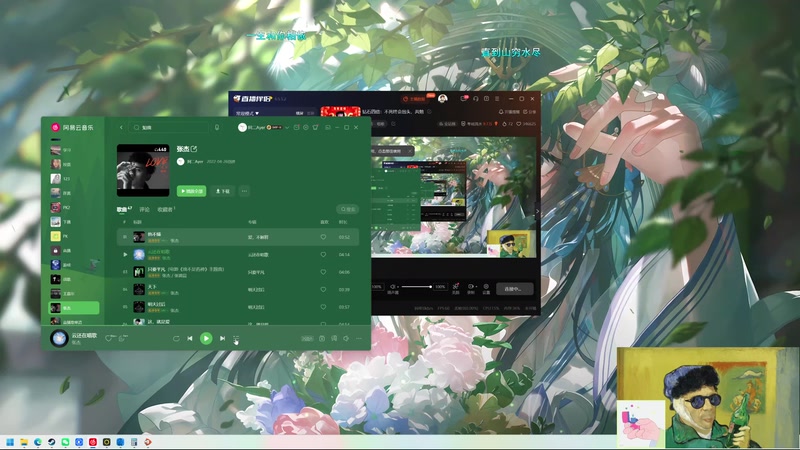Toggle the loop play mode

click(176, 338)
